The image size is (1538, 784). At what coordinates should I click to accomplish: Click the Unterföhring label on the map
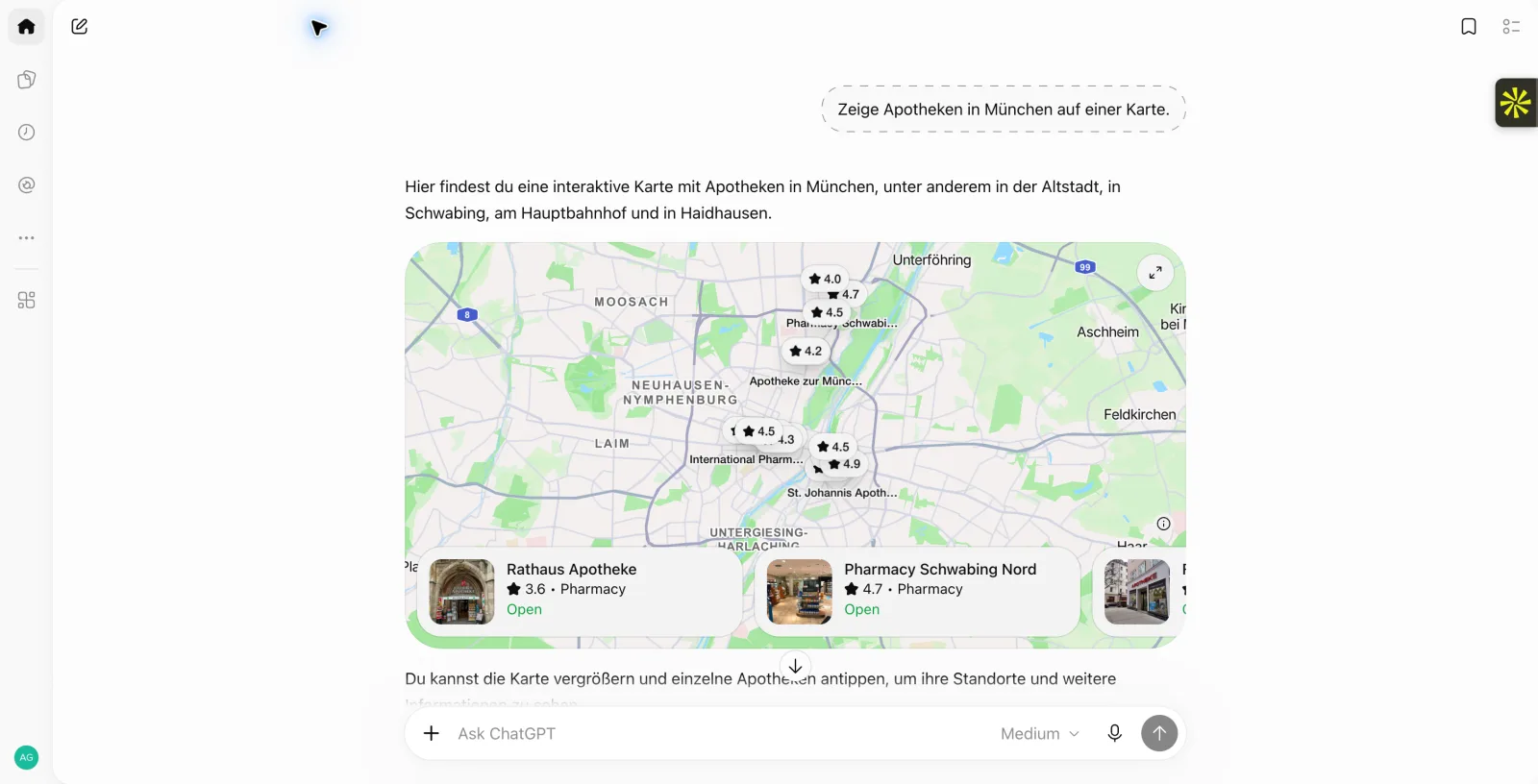pos(931,259)
